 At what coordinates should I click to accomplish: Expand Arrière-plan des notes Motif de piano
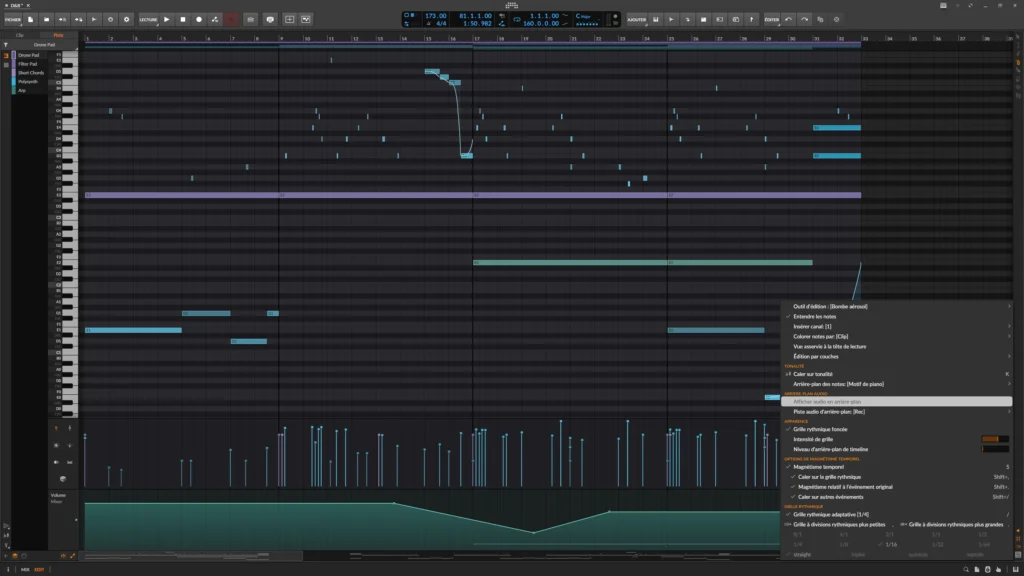pyautogui.click(x=840, y=382)
